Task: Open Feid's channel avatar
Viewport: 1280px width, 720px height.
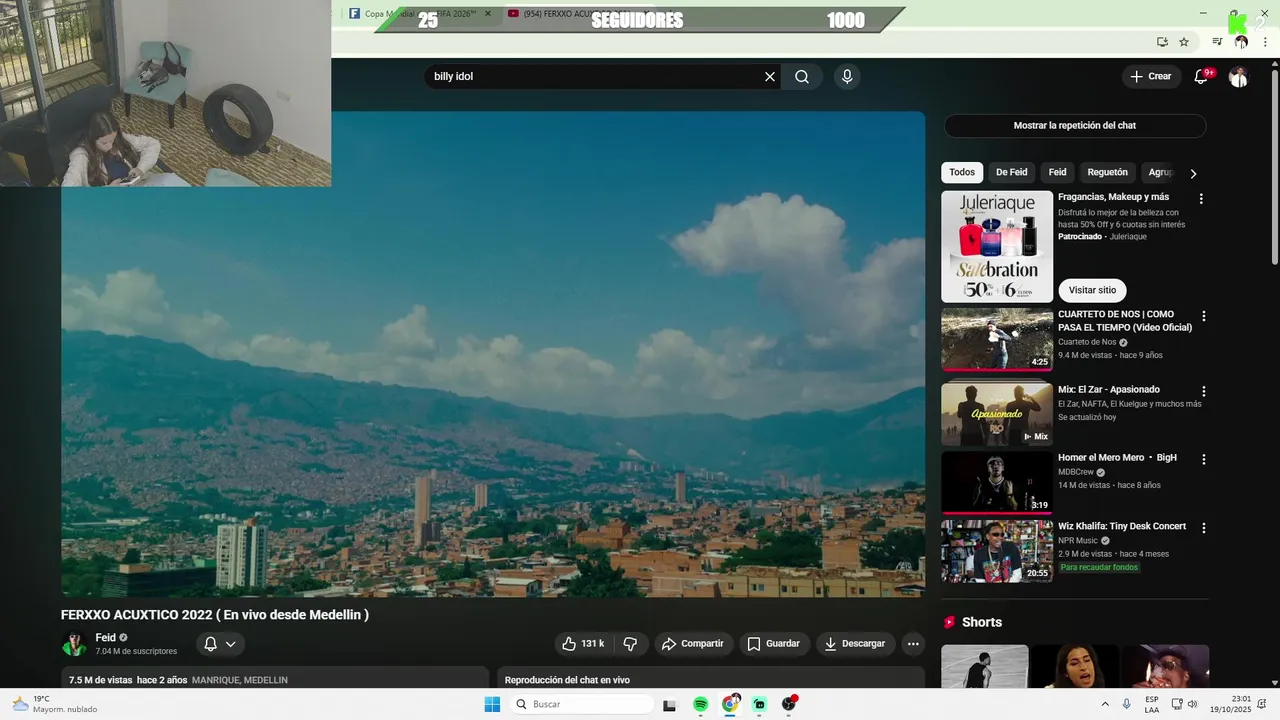Action: pyautogui.click(x=74, y=644)
